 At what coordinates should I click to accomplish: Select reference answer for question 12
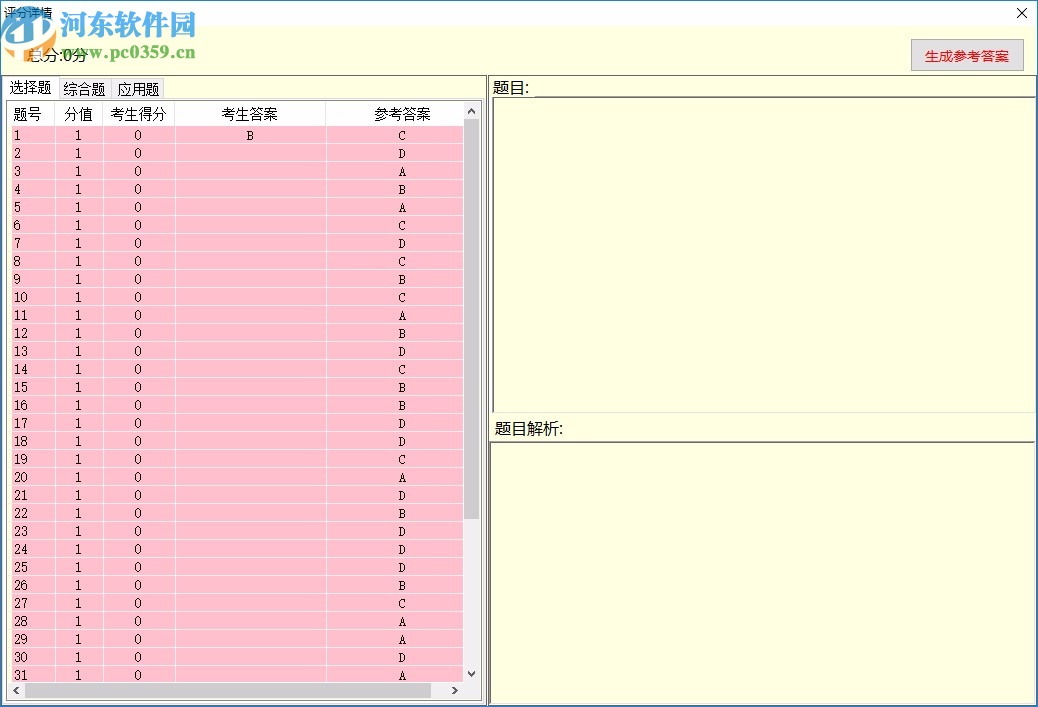click(x=402, y=333)
